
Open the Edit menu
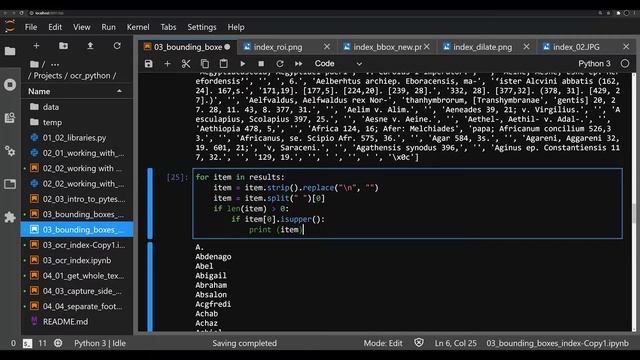pyautogui.click(x=55, y=27)
